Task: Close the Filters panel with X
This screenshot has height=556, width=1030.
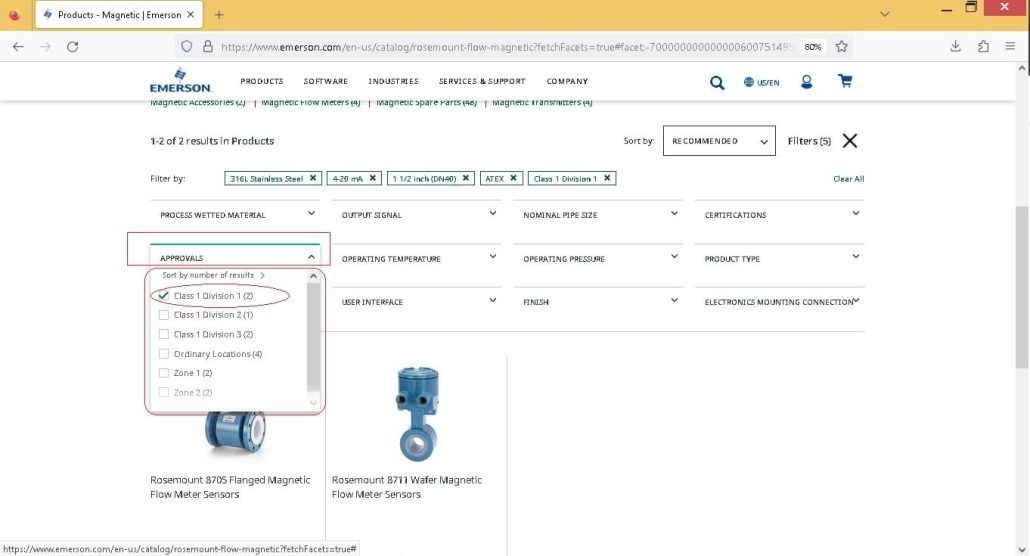Action: 849,141
